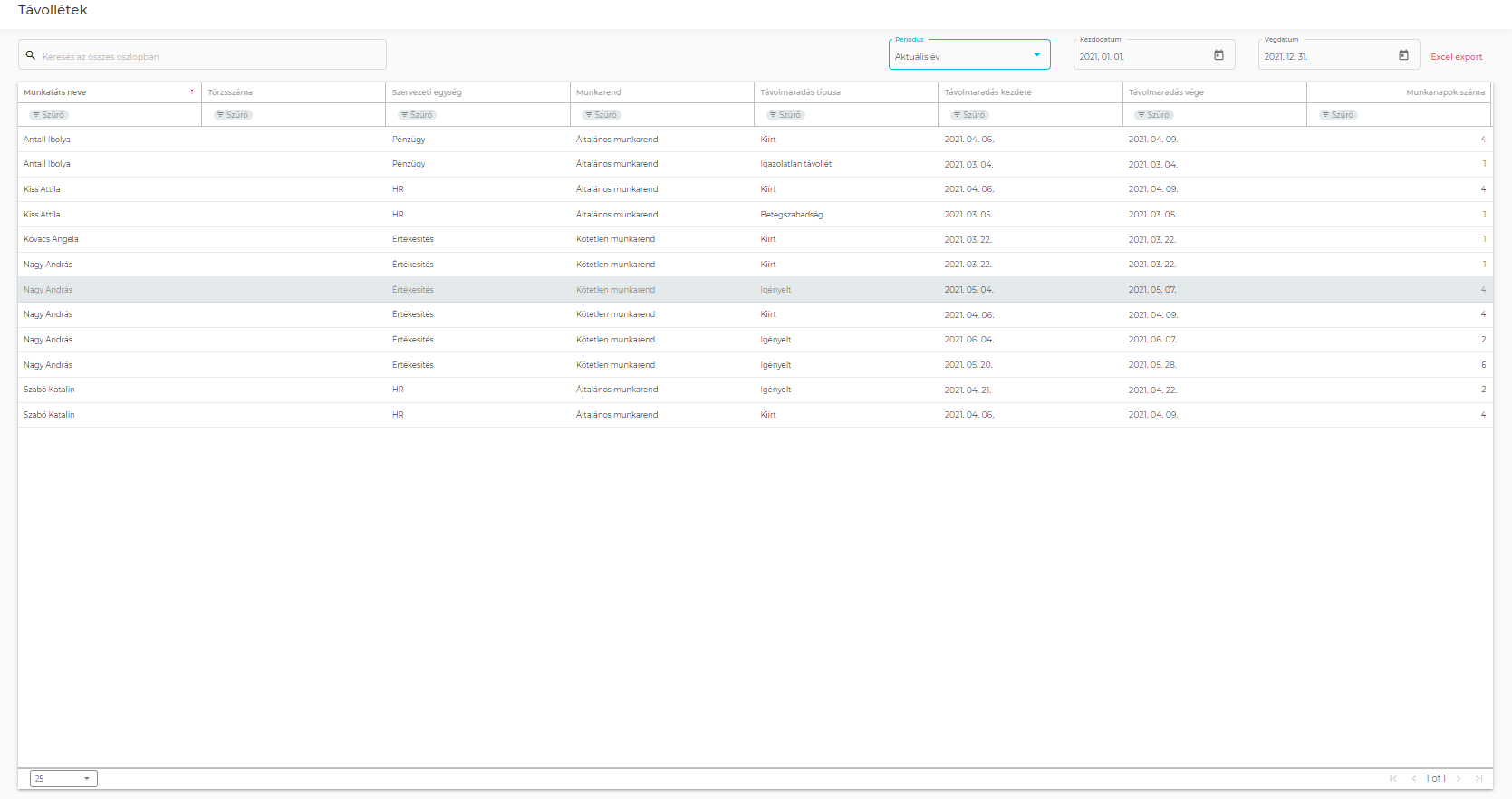This screenshot has width=1512, height=799.
Task: Open Szűrő filter under Szervezeti egység
Action: tap(418, 115)
